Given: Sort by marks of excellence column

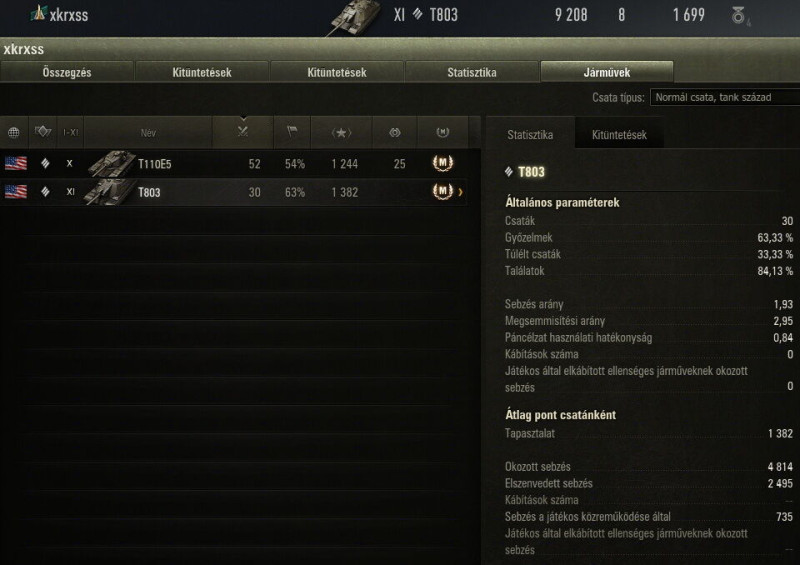Looking at the screenshot, I should point(395,133).
